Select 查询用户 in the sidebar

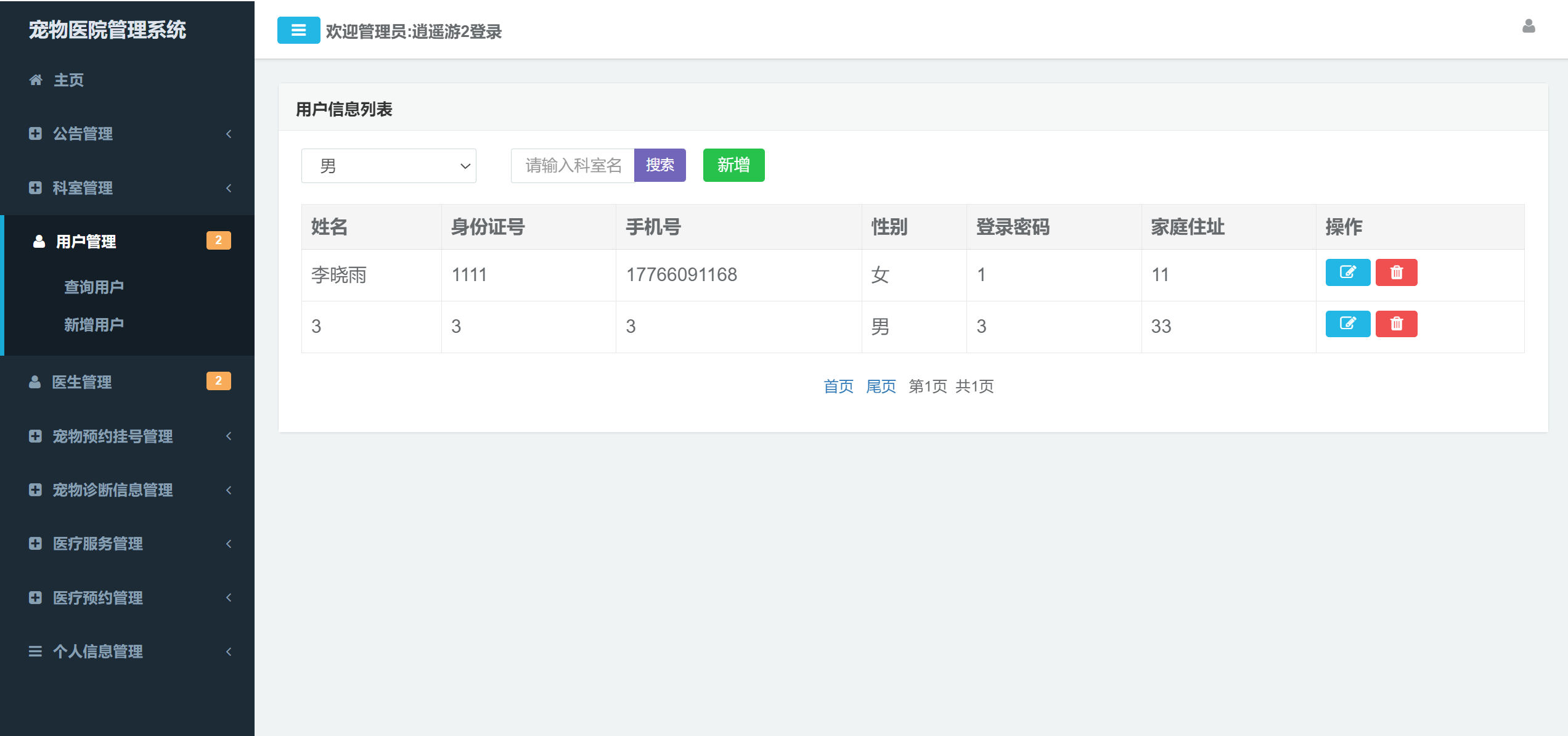click(x=94, y=286)
